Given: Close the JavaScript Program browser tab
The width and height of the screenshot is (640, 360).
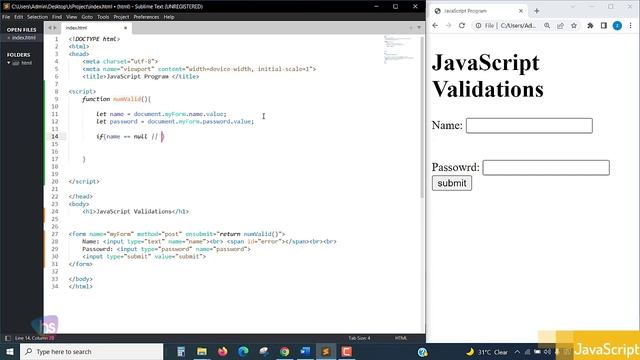Looking at the screenshot, I should click(x=521, y=11).
